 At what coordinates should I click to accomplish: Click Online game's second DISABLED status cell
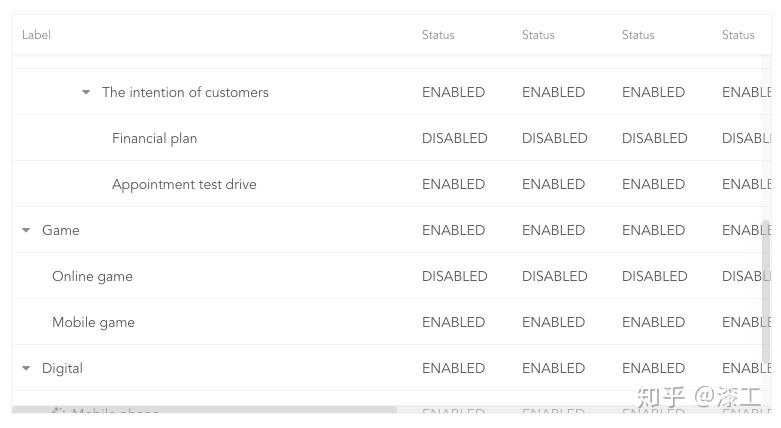click(554, 276)
